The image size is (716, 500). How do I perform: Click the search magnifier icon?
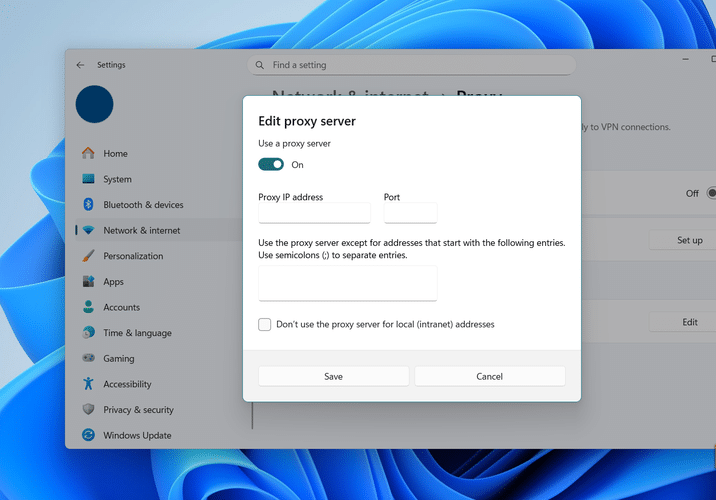[259, 65]
